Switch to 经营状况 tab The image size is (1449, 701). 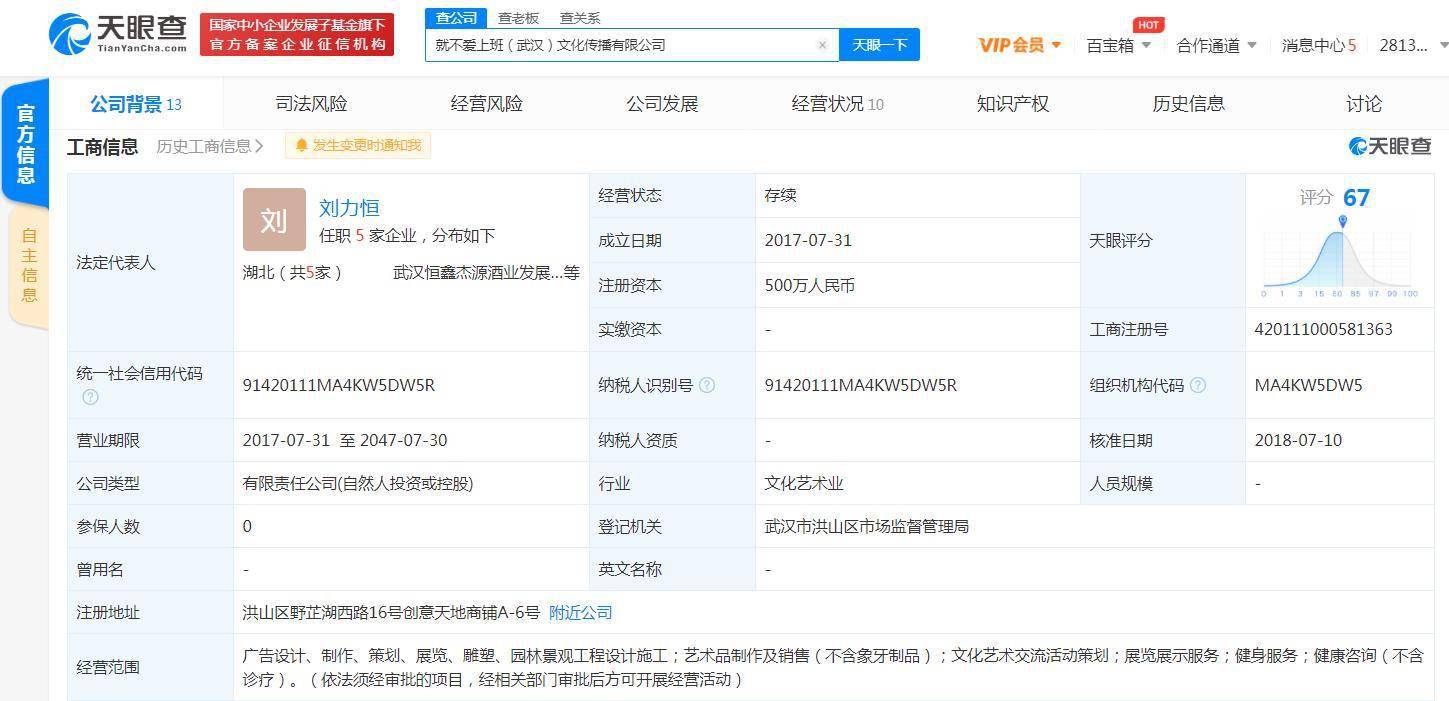(837, 104)
